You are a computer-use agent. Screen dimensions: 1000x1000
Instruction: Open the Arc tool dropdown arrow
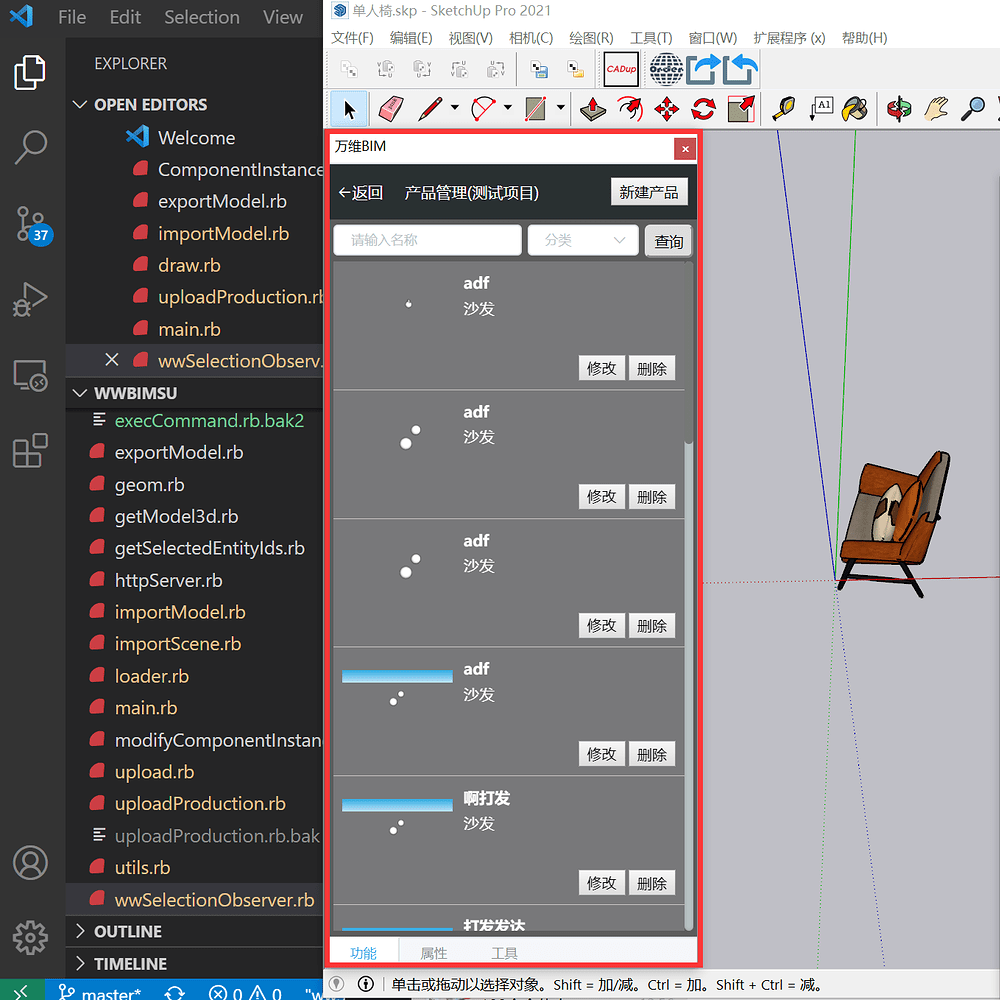click(507, 109)
